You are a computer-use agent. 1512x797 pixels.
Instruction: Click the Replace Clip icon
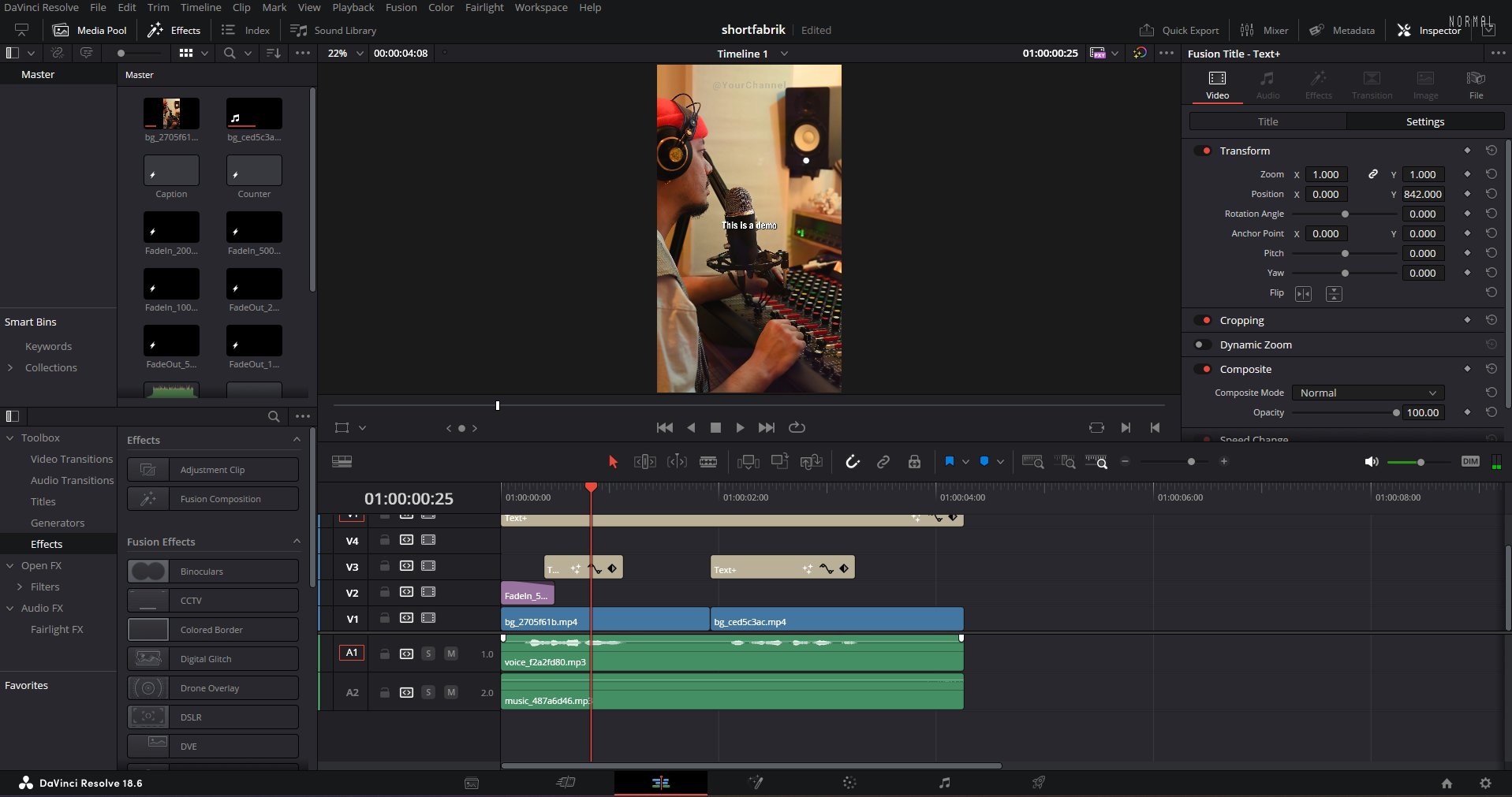pyautogui.click(x=811, y=462)
